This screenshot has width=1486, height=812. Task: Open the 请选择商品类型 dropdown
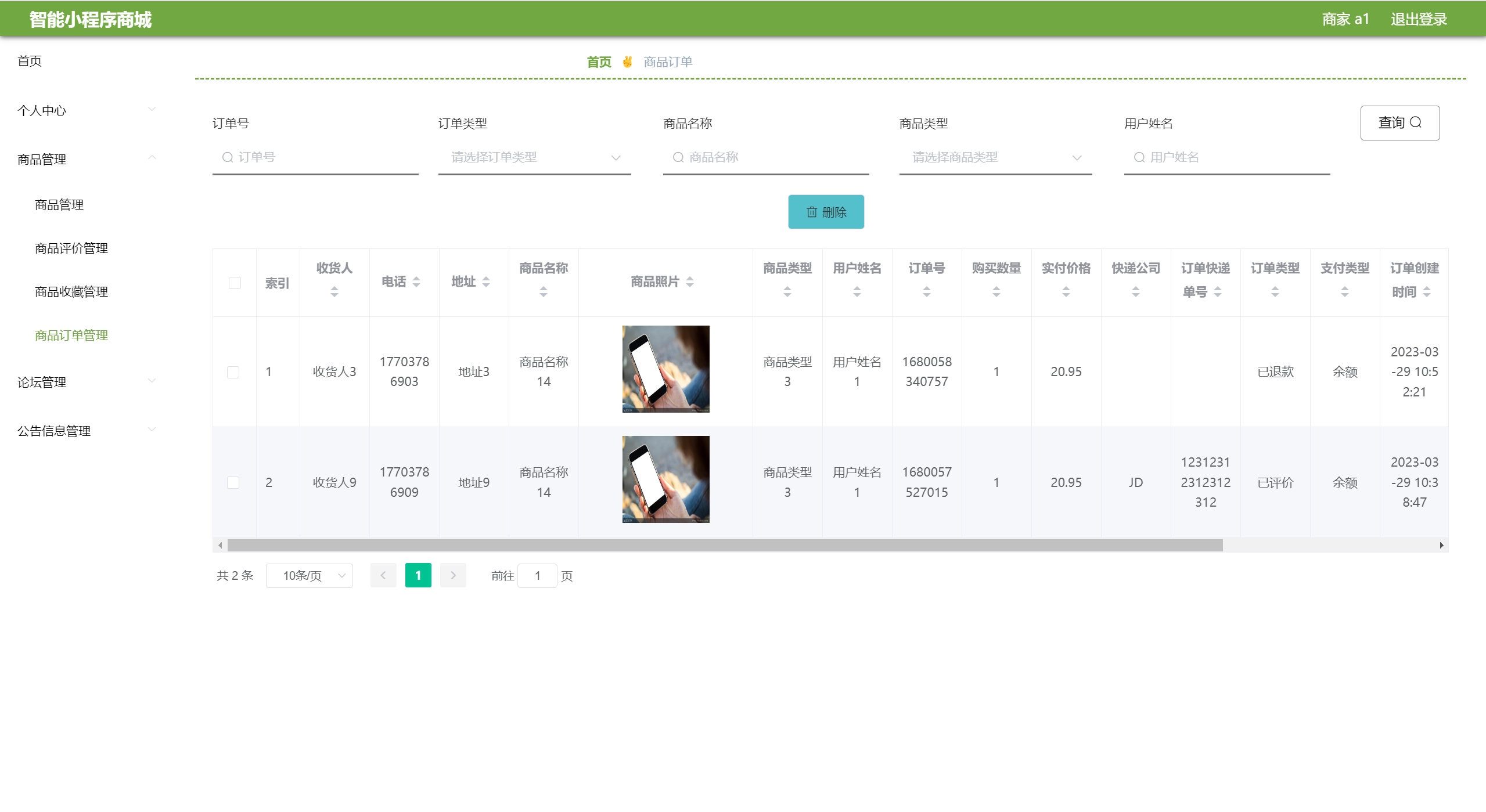tap(995, 158)
